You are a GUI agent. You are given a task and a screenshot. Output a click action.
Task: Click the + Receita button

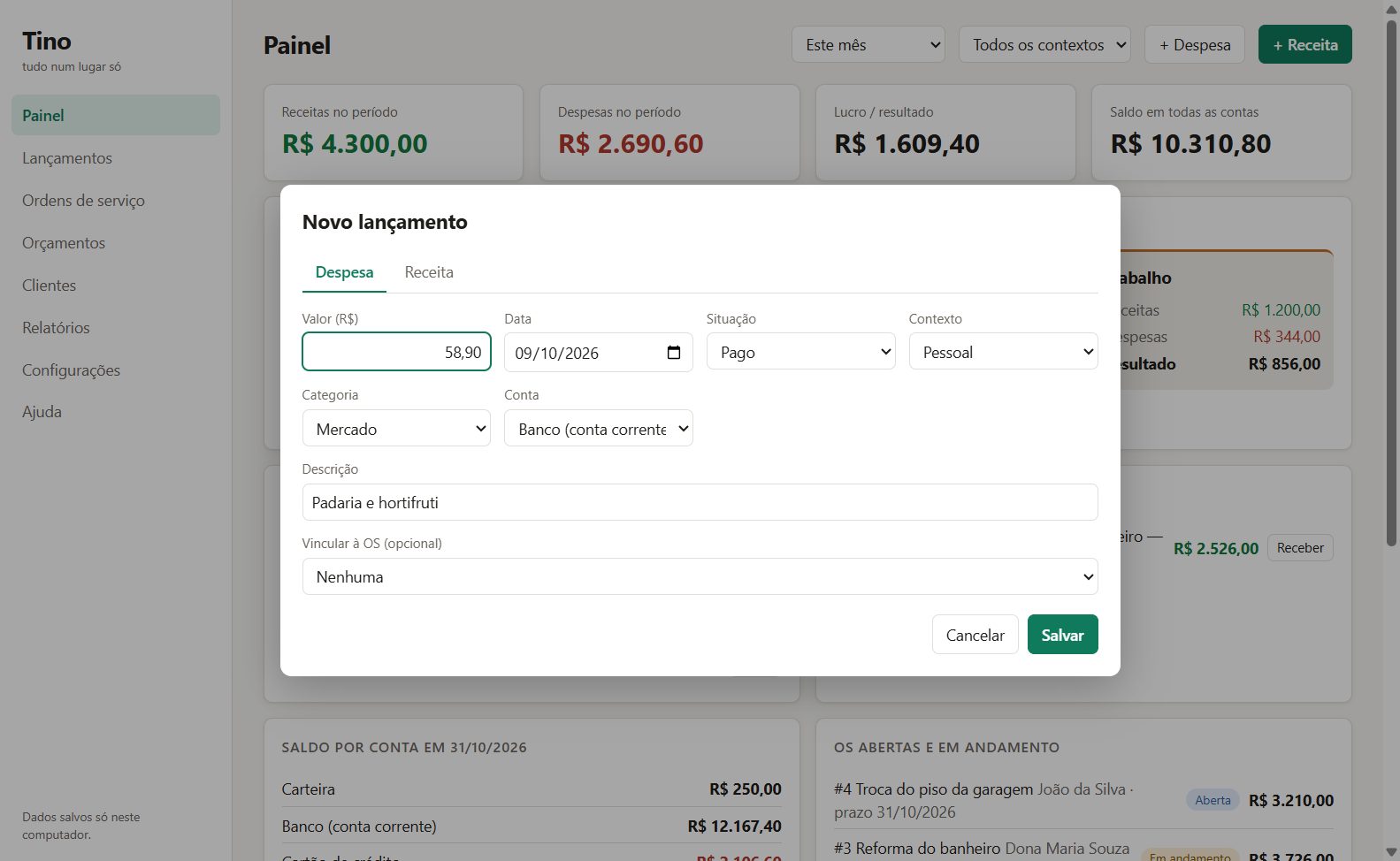click(x=1304, y=44)
